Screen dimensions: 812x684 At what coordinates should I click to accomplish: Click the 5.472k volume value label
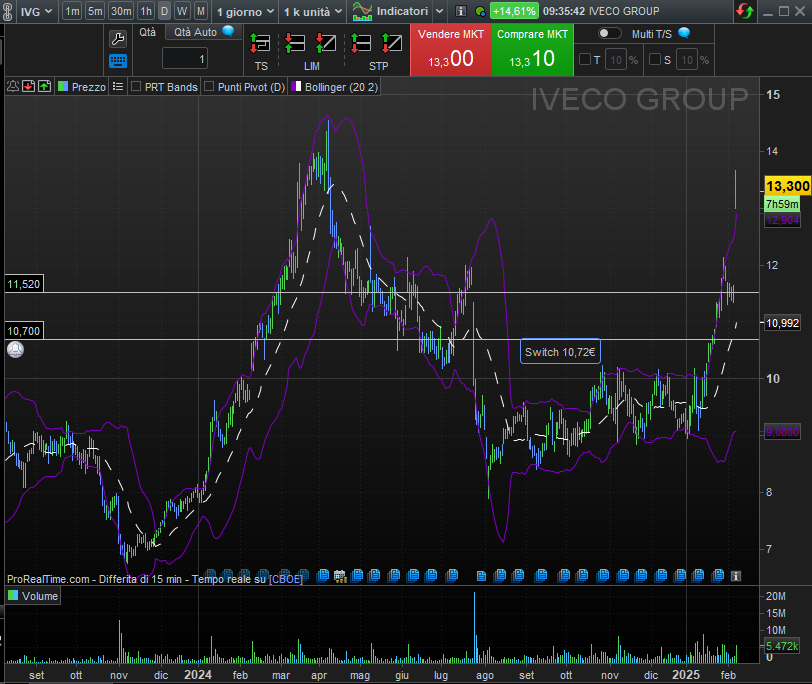(x=782, y=646)
